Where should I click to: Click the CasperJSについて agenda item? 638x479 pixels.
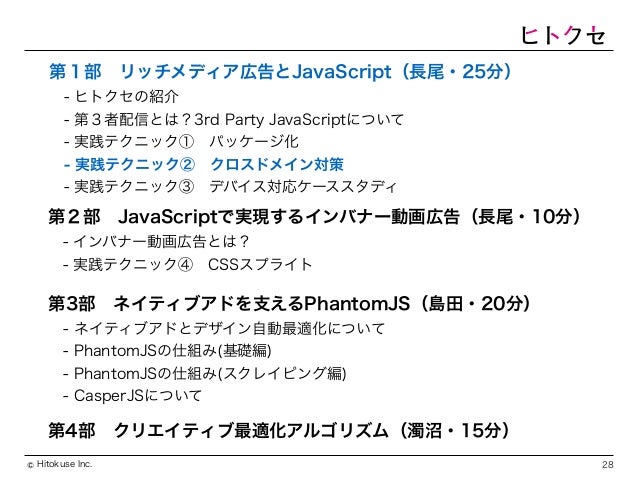coord(132,396)
